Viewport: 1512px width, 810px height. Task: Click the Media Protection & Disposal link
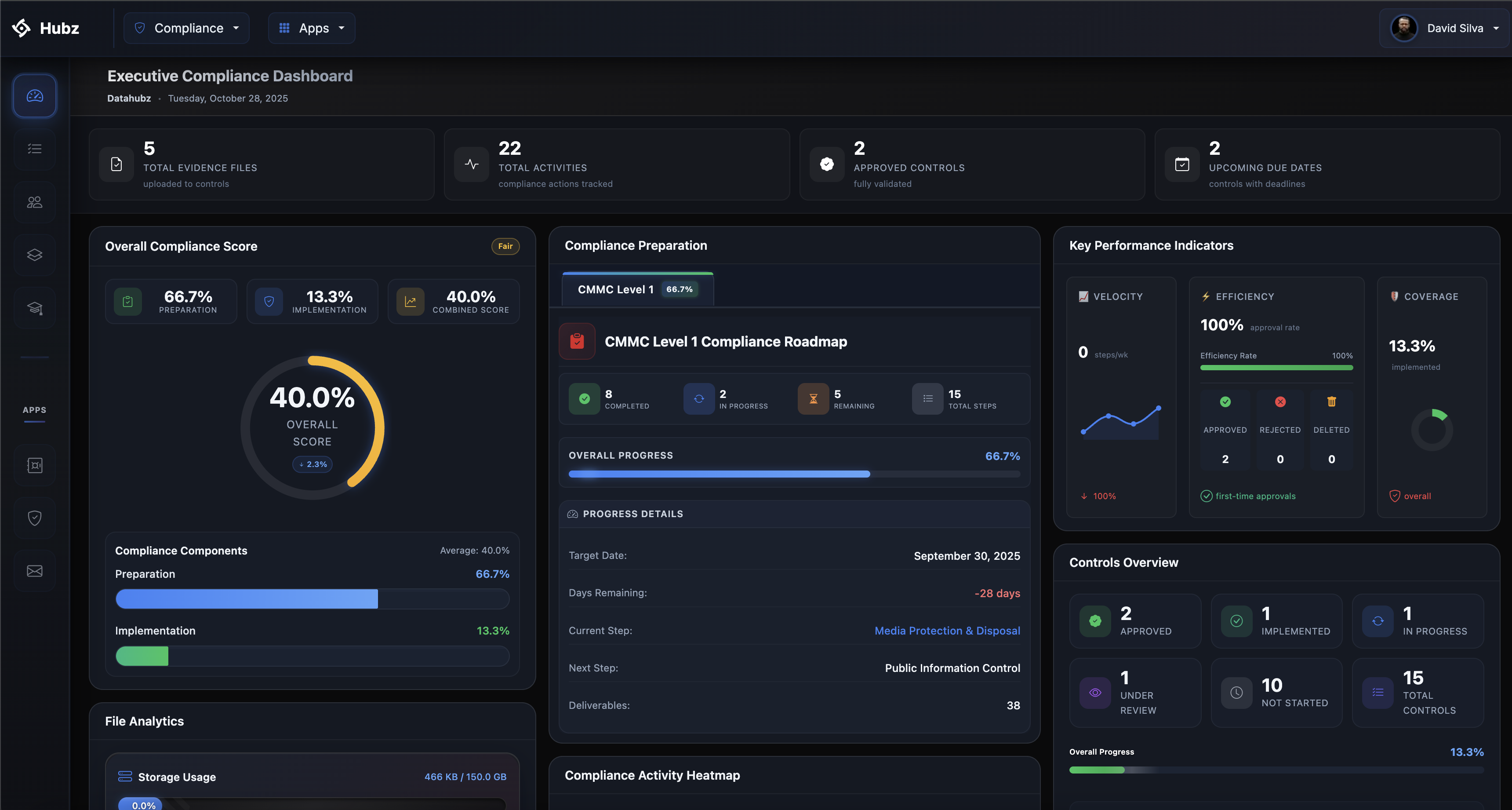947,630
